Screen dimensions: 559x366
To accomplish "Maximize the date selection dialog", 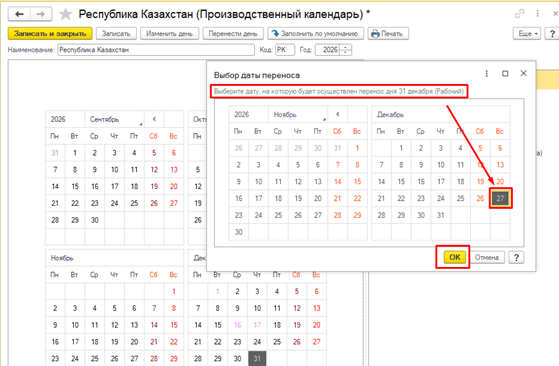I will pyautogui.click(x=505, y=73).
